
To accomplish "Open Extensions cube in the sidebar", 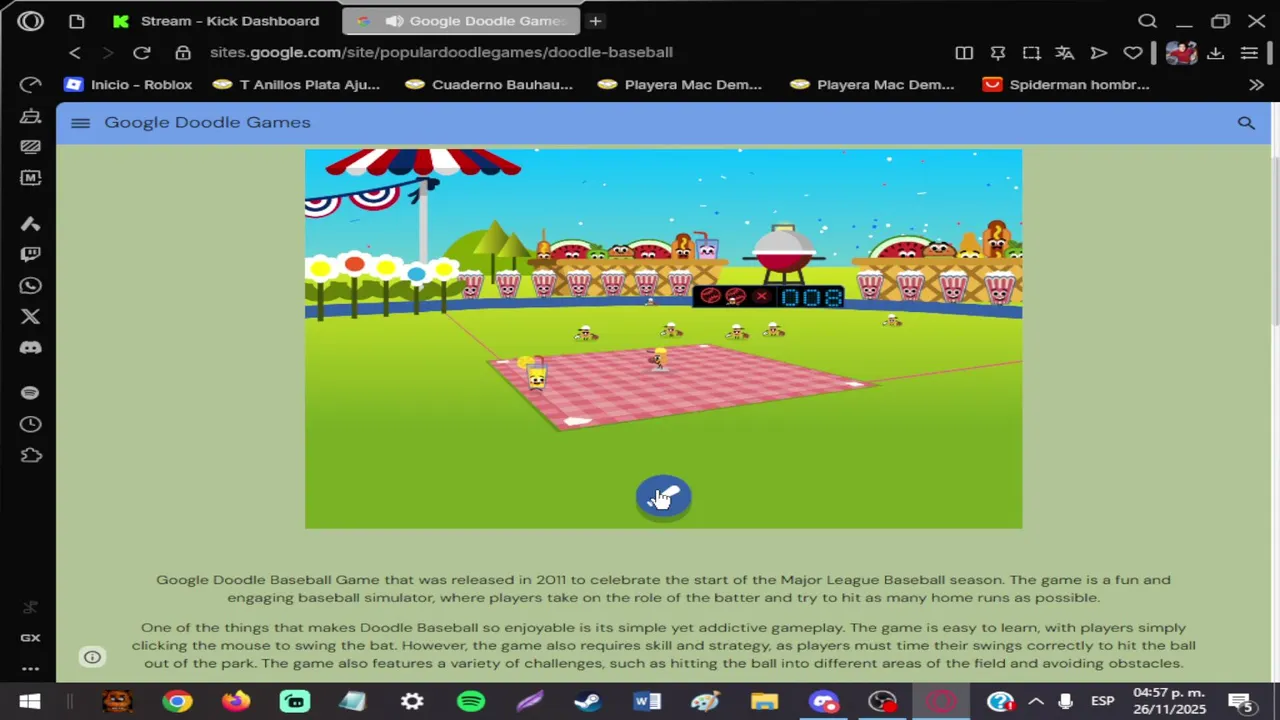I will tap(30, 455).
